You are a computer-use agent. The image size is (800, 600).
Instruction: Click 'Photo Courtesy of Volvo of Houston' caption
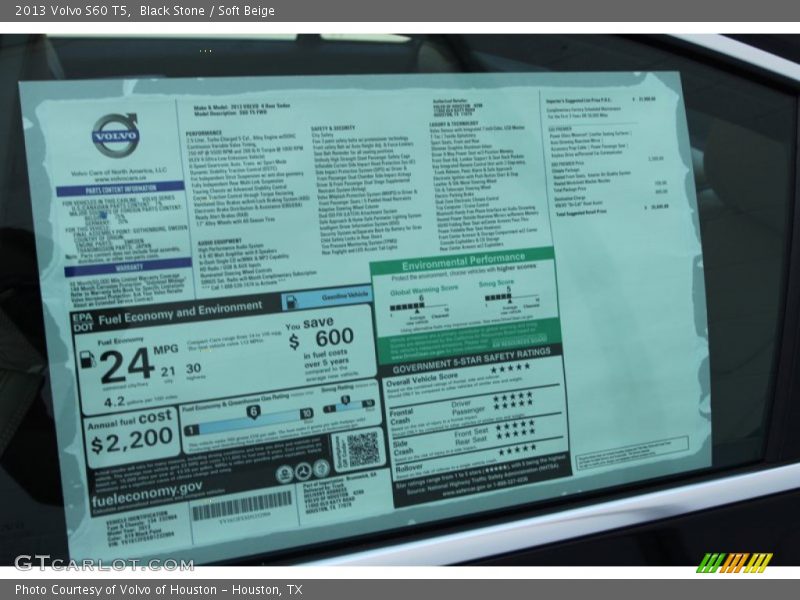116,590
